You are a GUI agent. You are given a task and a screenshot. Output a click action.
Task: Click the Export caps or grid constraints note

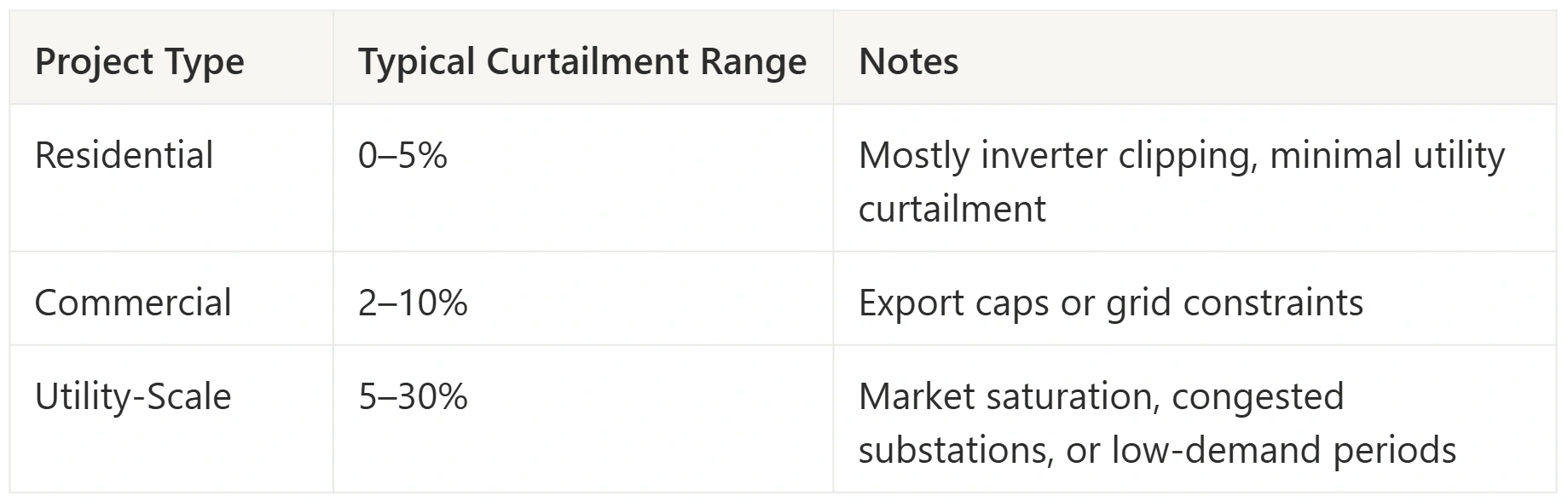tap(1111, 303)
